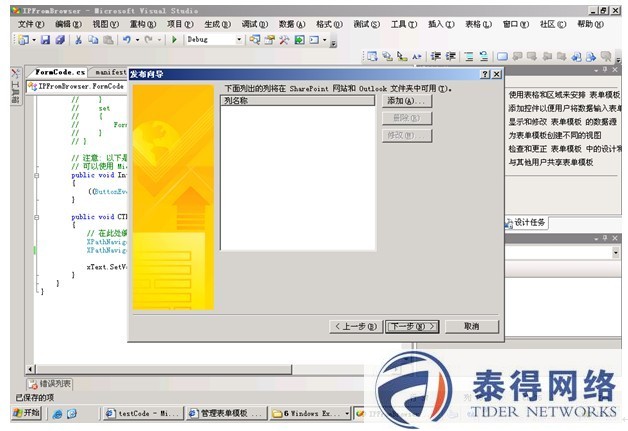
Task: Uncomment the selected lines
Action: pyautogui.click(x=484, y=56)
